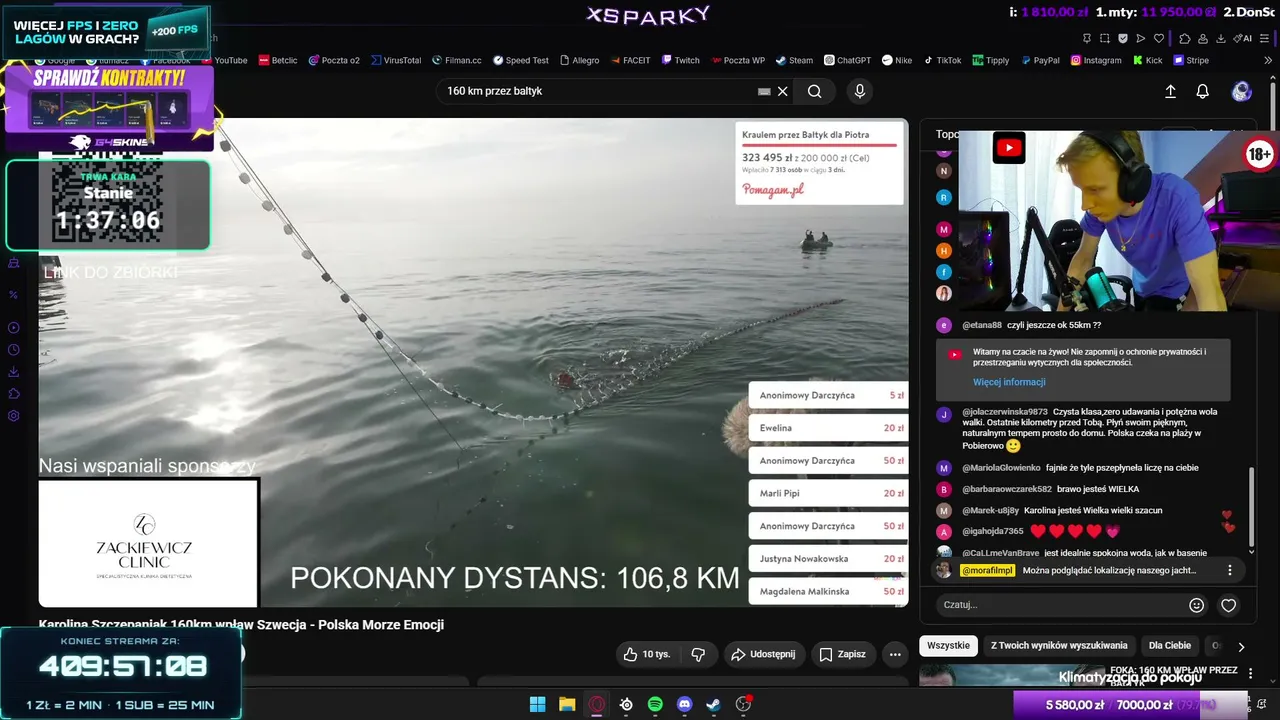
Task: Click the Karolina Szczepaniak 160km video title
Action: (x=241, y=625)
